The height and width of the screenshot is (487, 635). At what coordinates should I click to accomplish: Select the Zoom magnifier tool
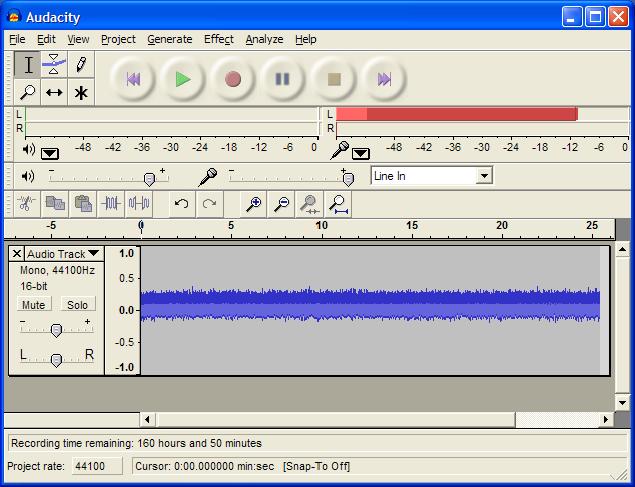pos(28,92)
